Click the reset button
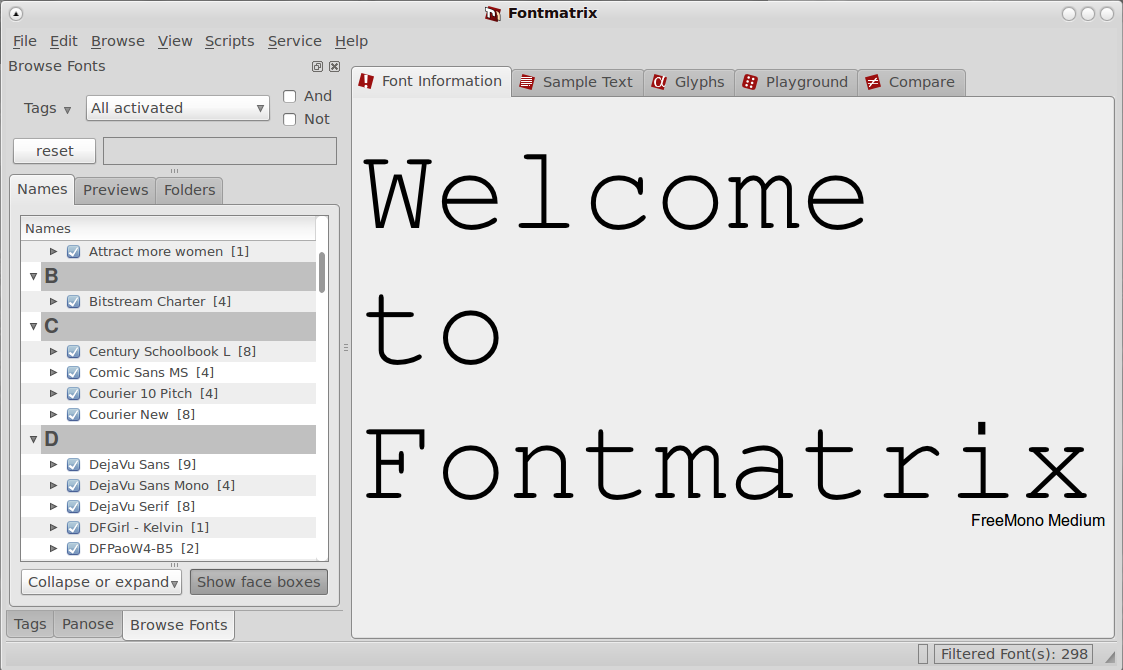The height and width of the screenshot is (670, 1123). tap(54, 151)
